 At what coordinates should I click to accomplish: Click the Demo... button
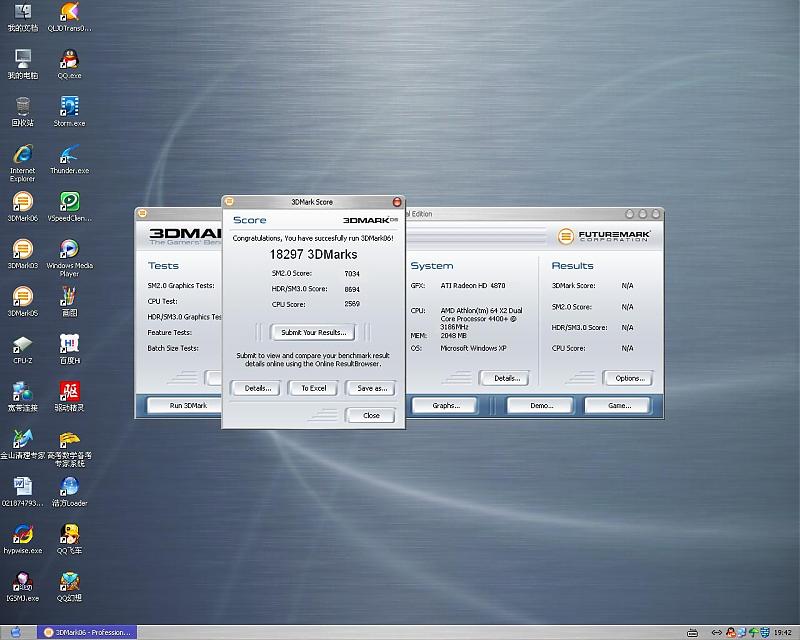[x=541, y=405]
